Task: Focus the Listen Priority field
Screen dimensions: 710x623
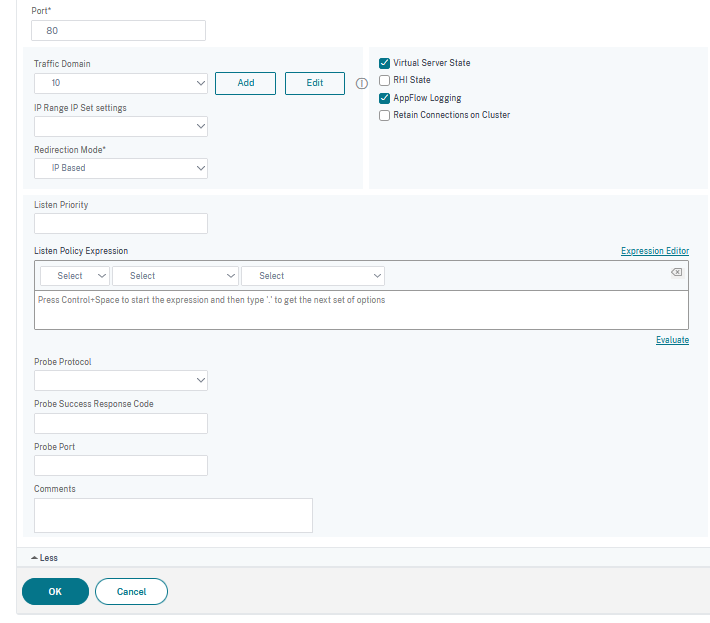Action: pos(121,224)
